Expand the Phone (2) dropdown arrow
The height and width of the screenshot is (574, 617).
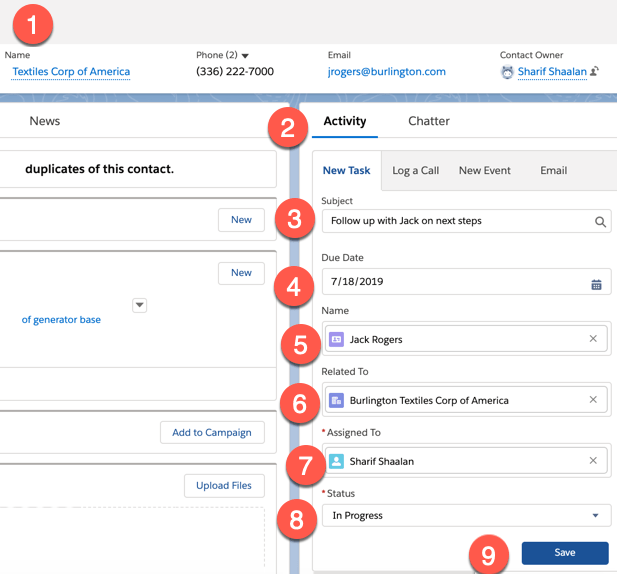[245, 56]
